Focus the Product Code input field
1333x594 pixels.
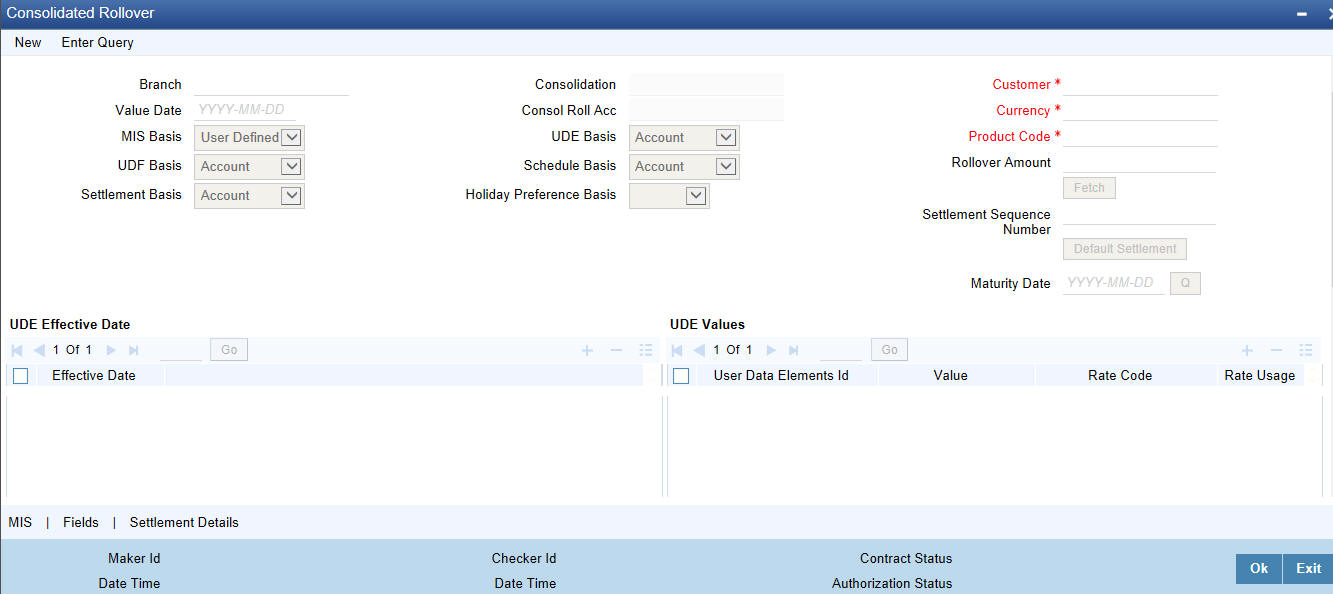point(1140,136)
